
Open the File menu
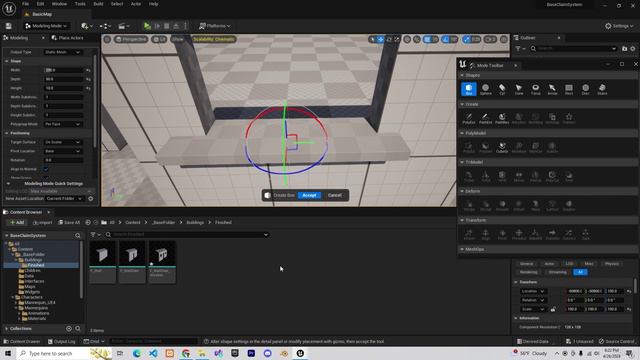[25, 4]
